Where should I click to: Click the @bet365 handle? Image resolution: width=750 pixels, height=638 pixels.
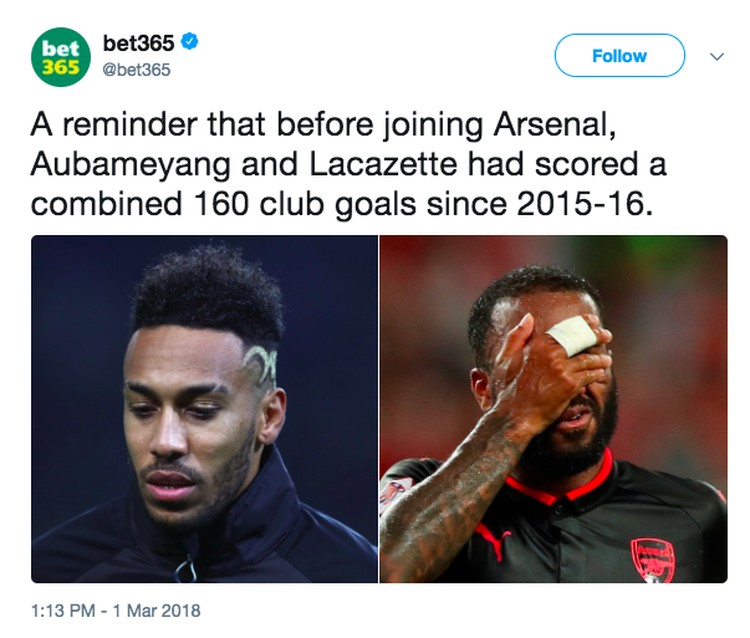point(137,70)
